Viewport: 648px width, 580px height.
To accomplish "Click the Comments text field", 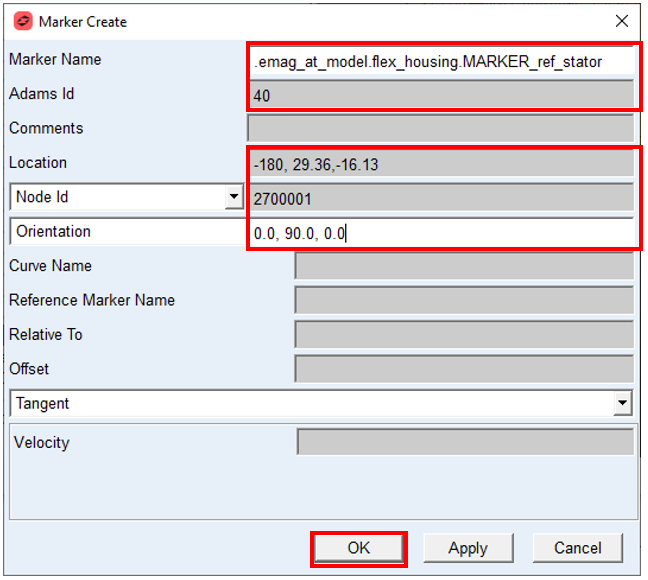I will click(441, 128).
